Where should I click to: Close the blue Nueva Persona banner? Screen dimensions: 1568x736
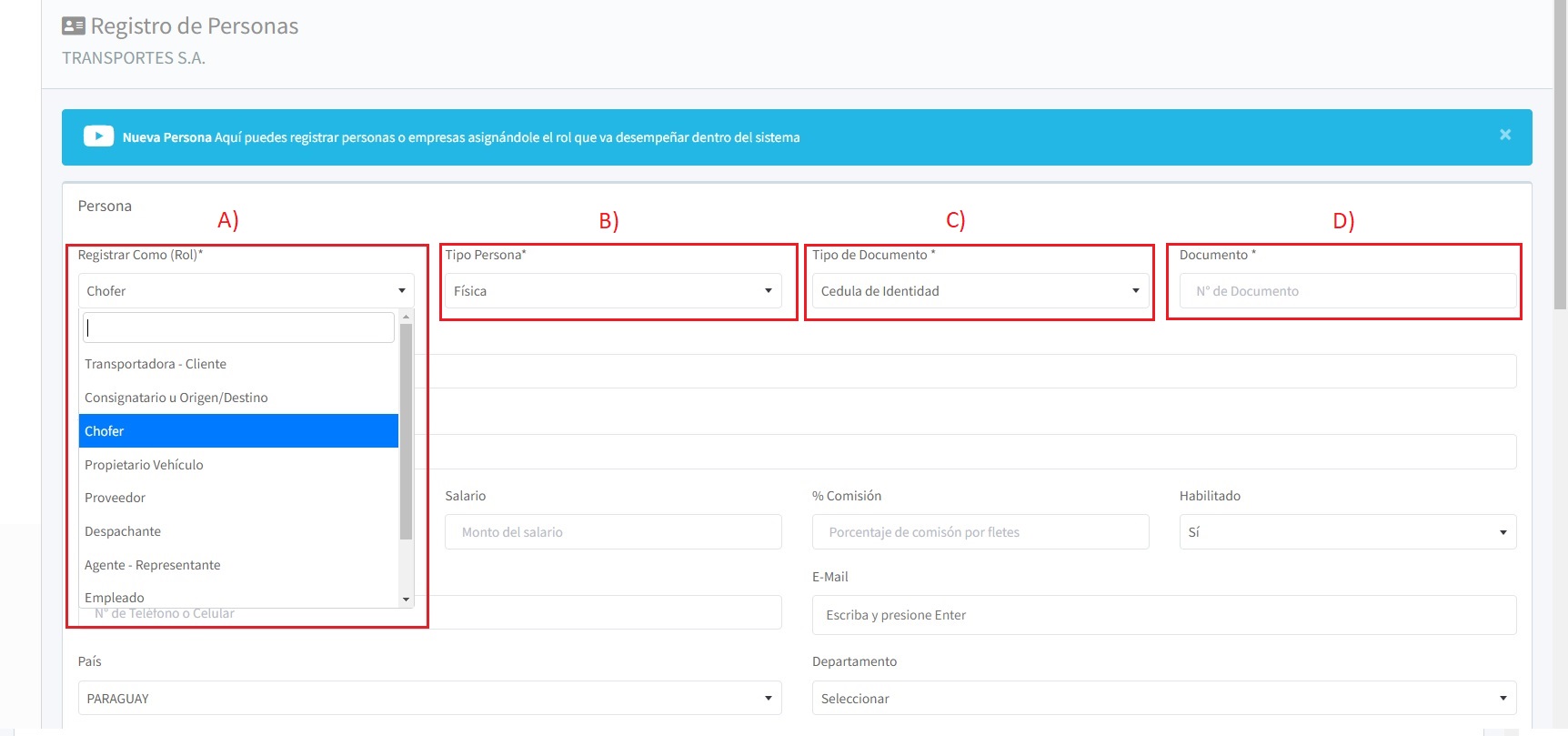pos(1505,135)
